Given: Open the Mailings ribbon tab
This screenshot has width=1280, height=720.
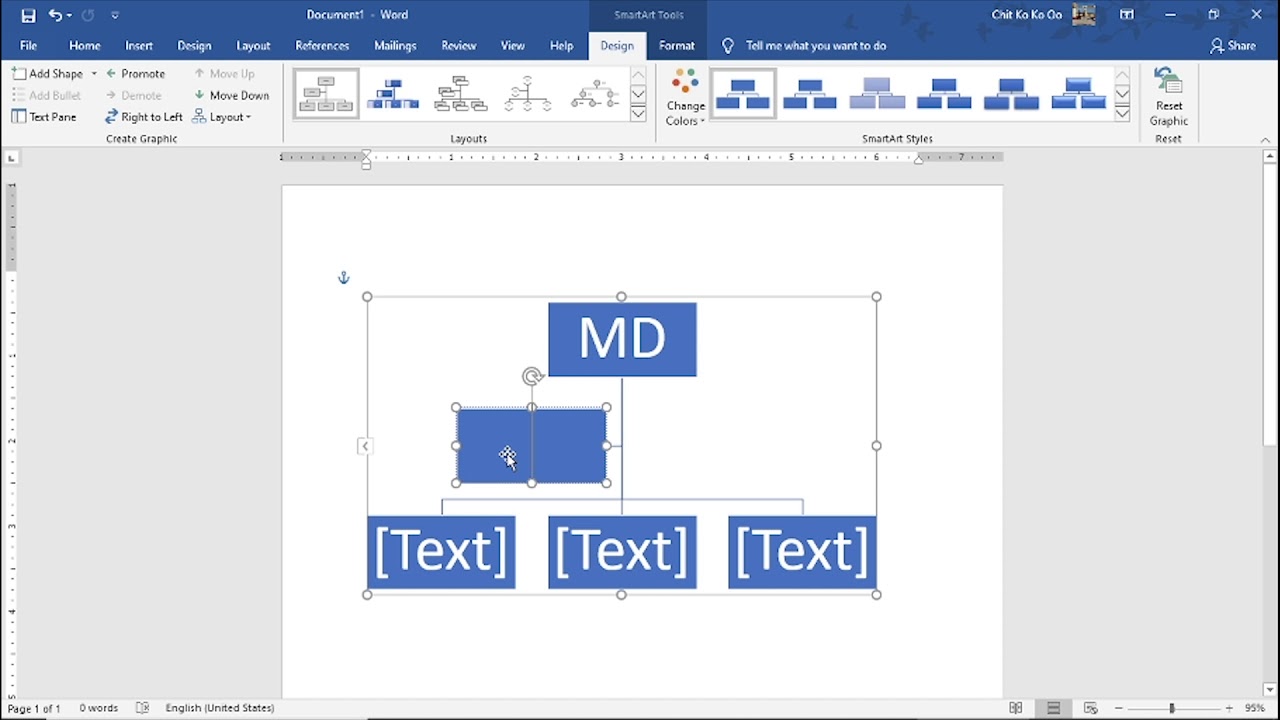Looking at the screenshot, I should pos(395,46).
